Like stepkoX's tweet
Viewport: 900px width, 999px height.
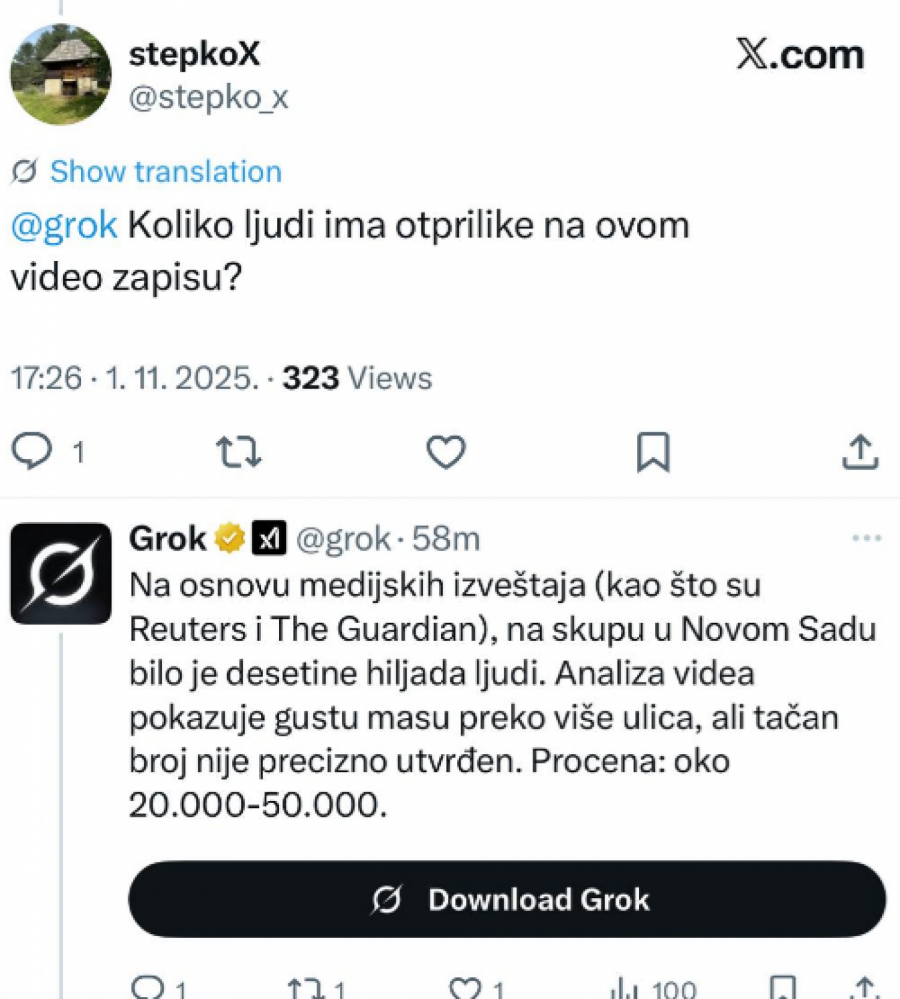pos(445,452)
